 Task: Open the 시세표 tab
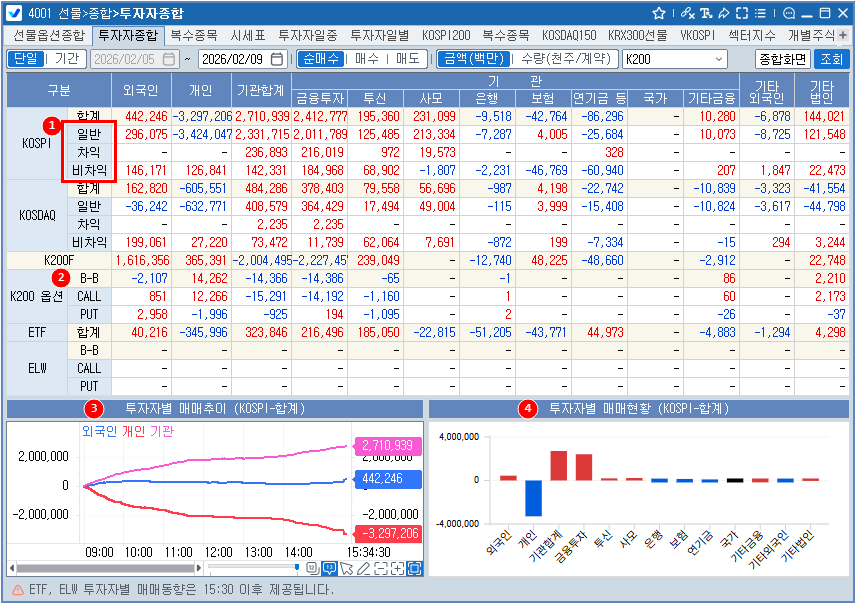(x=247, y=35)
